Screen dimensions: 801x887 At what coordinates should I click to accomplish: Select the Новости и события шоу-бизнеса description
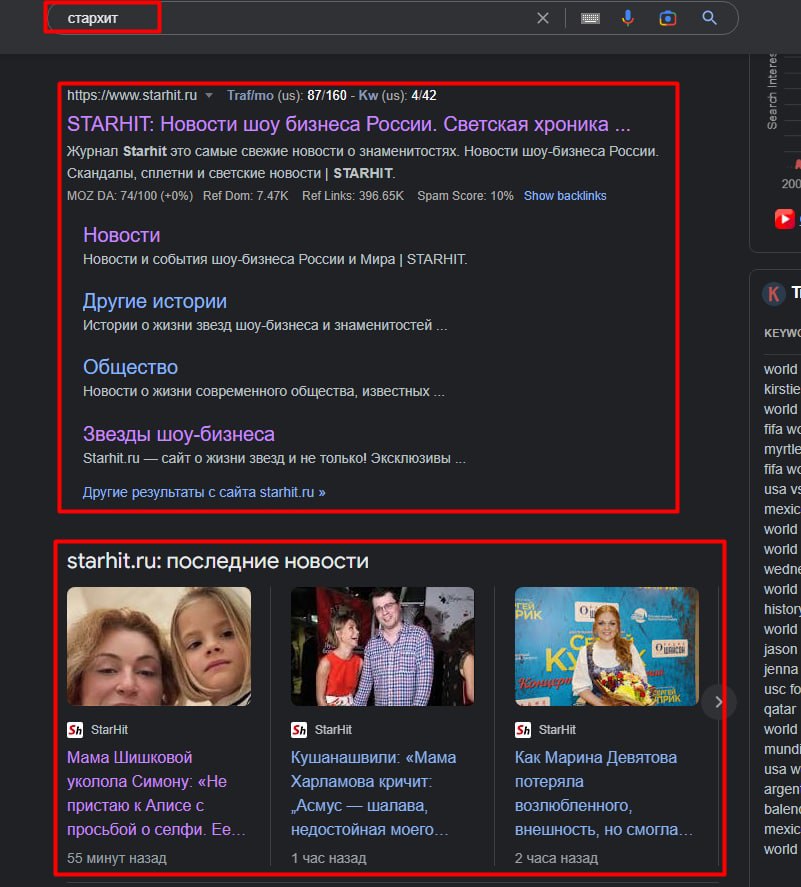click(275, 259)
